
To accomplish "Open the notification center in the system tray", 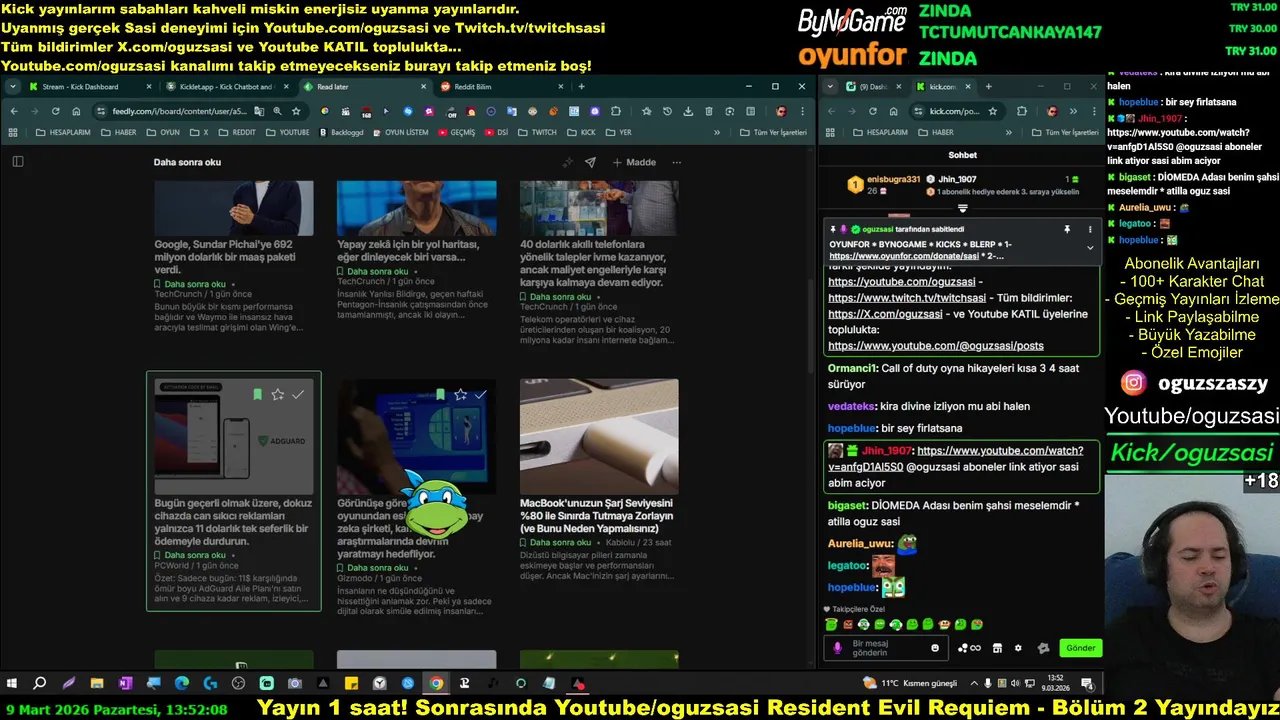I will coord(1087,684).
